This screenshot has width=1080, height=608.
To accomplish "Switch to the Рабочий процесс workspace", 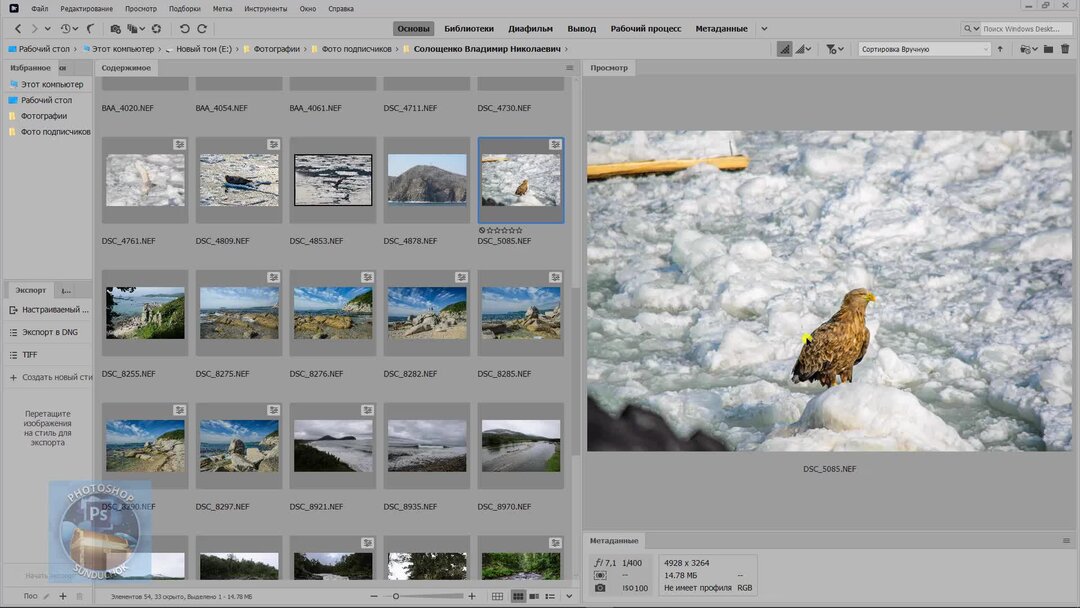I will coord(645,29).
